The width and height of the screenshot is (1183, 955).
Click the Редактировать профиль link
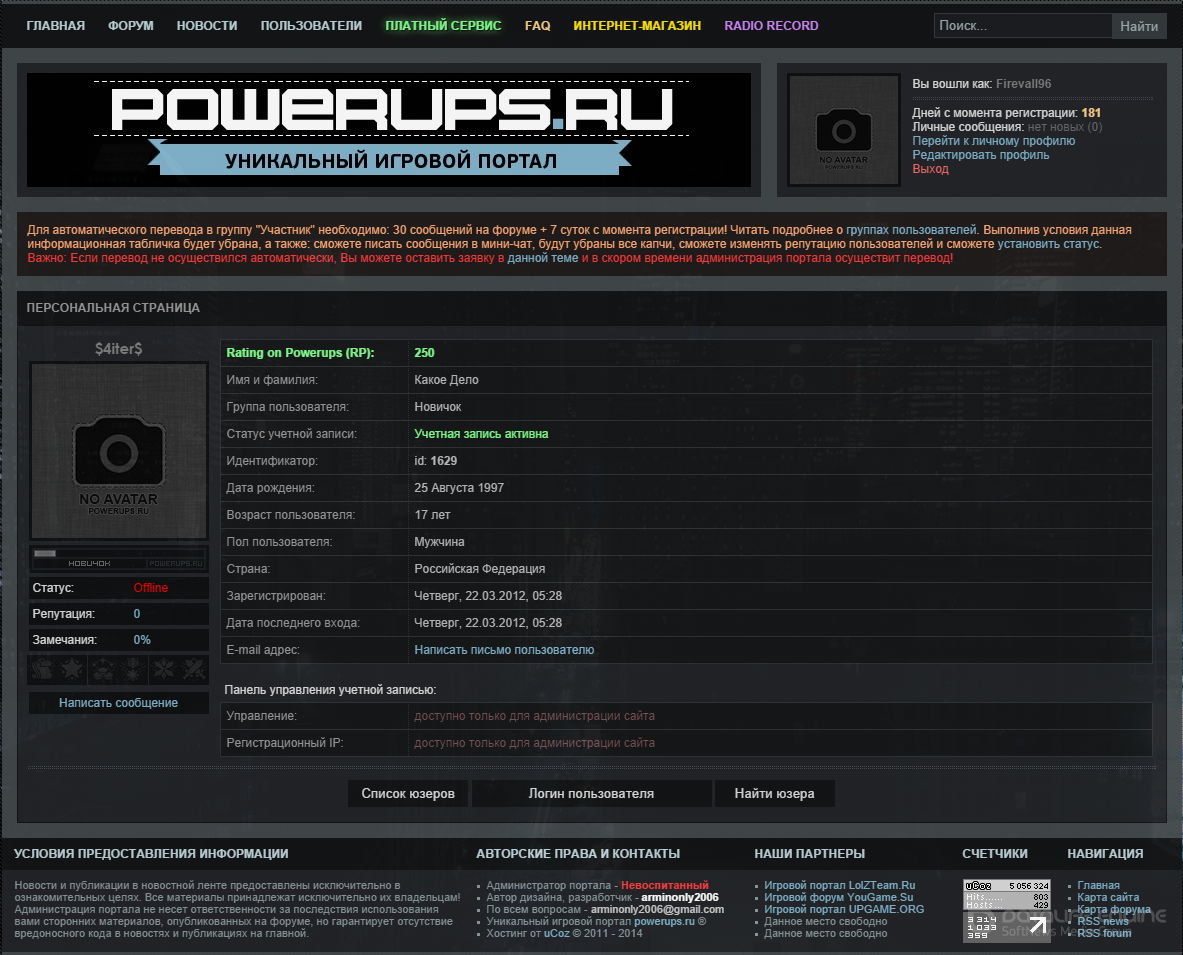point(980,155)
